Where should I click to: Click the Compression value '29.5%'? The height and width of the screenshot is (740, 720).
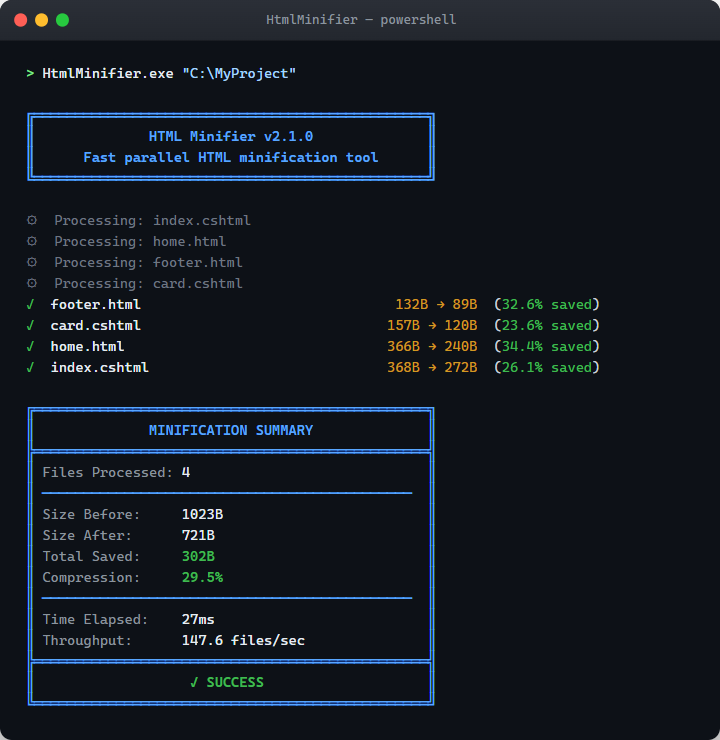pos(202,578)
